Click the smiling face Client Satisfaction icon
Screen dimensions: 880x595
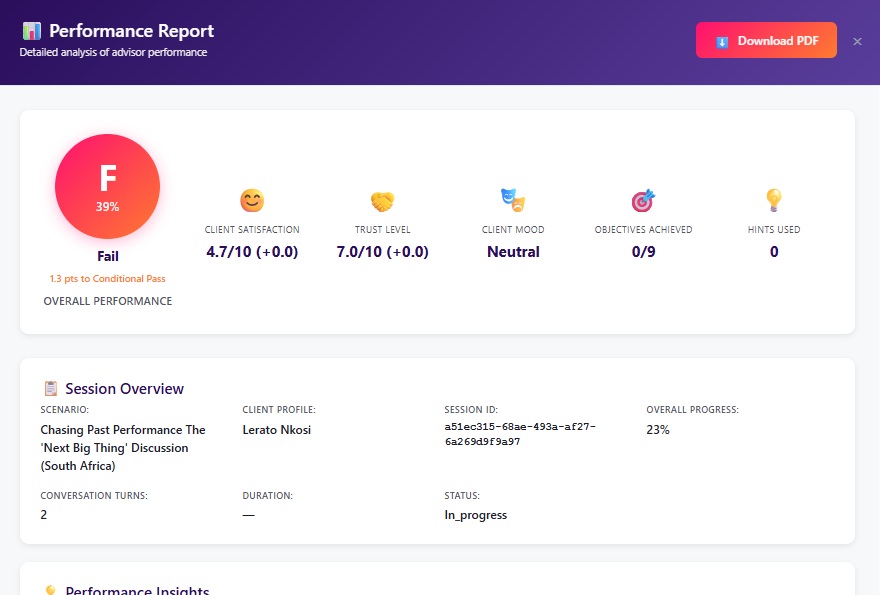tap(252, 199)
